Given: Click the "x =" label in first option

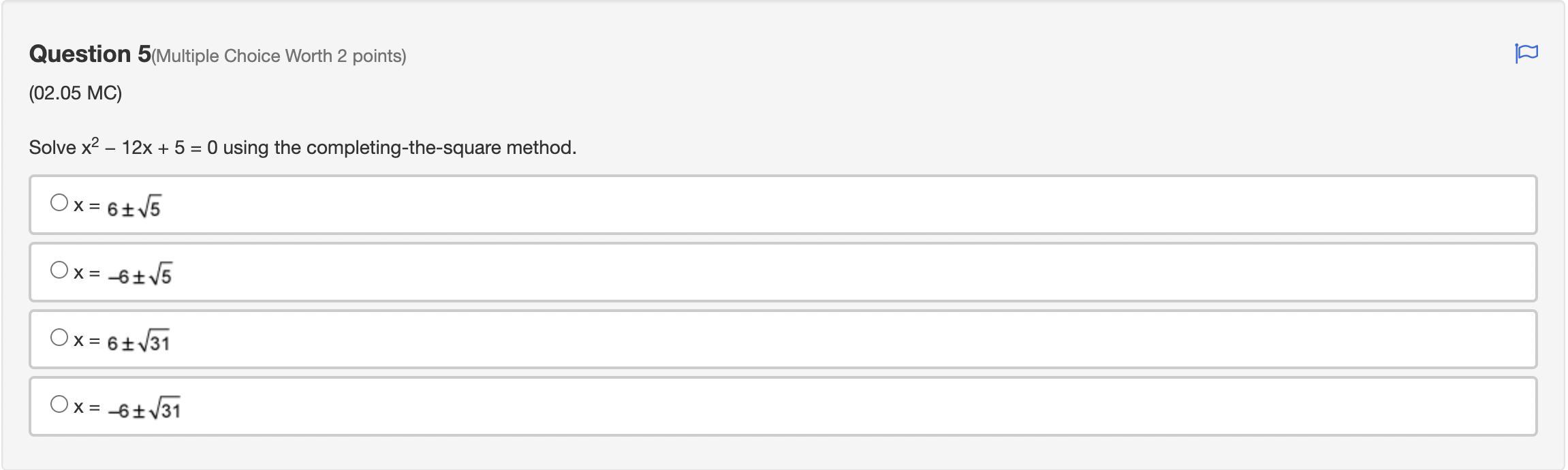Looking at the screenshot, I should [87, 206].
